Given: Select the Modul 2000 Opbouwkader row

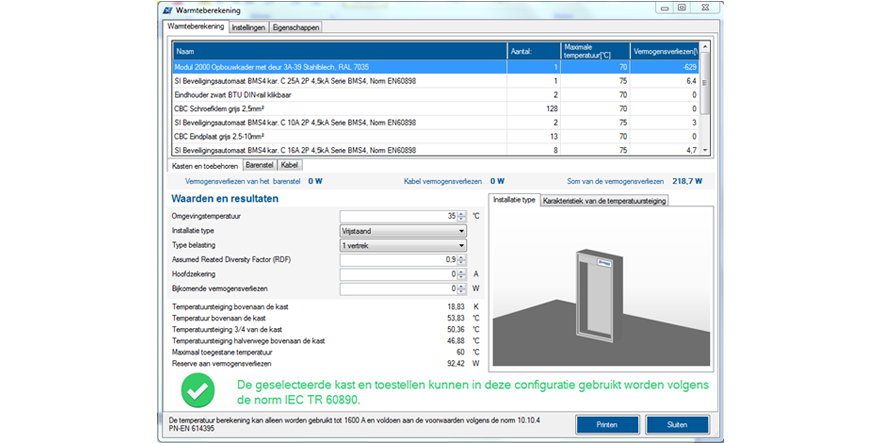Looking at the screenshot, I should [436, 67].
